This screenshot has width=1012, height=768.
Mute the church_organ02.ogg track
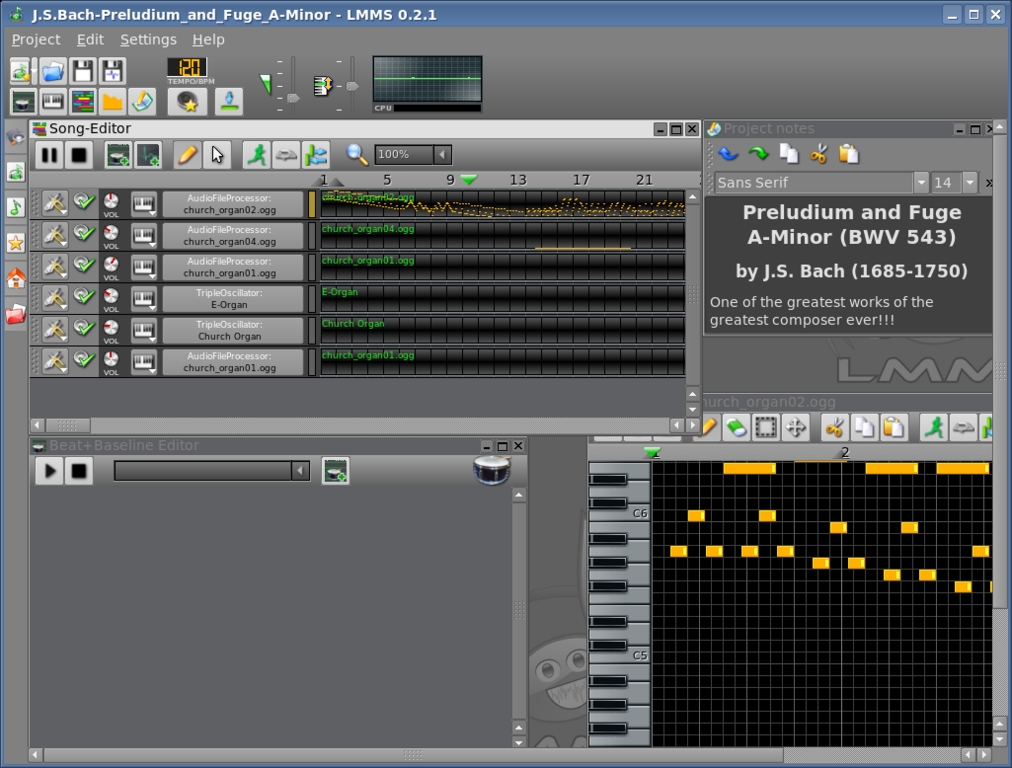point(85,203)
